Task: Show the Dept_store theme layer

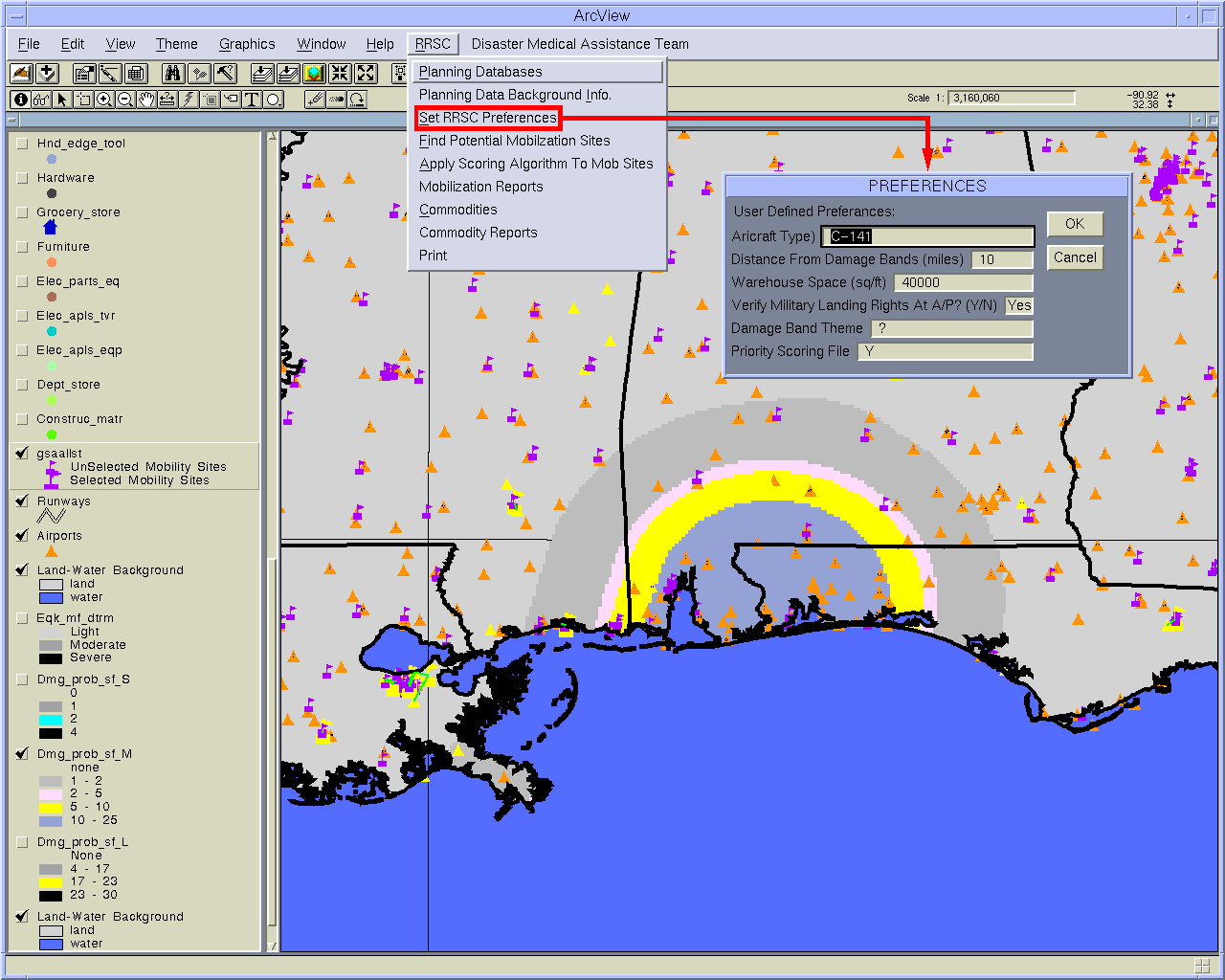Action: pos(22,385)
